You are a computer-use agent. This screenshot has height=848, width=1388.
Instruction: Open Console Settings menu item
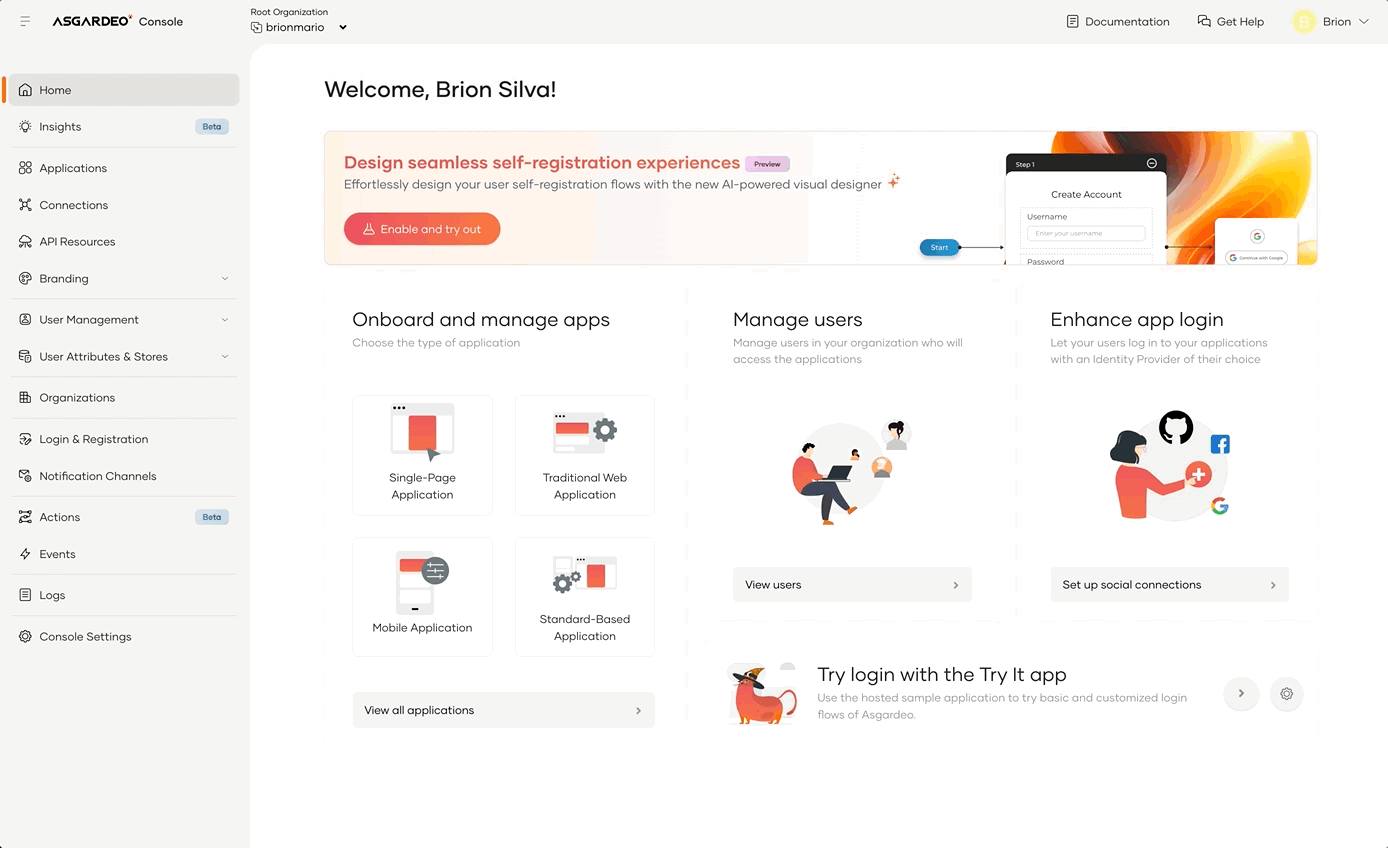(x=125, y=637)
